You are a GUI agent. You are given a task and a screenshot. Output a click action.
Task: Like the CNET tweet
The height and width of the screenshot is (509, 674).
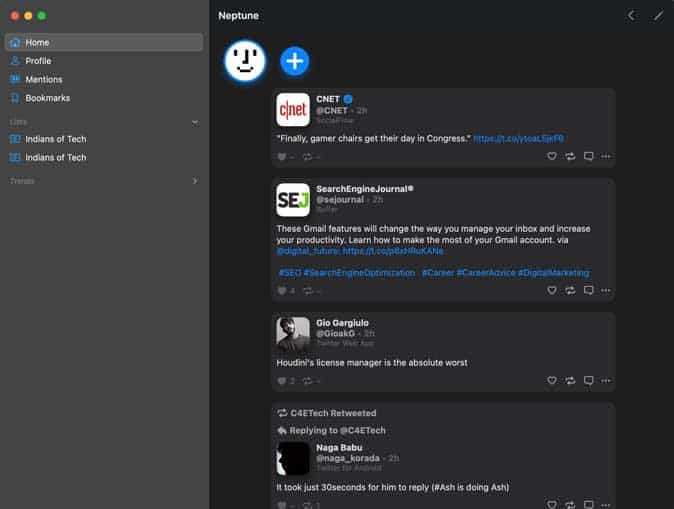coord(551,156)
